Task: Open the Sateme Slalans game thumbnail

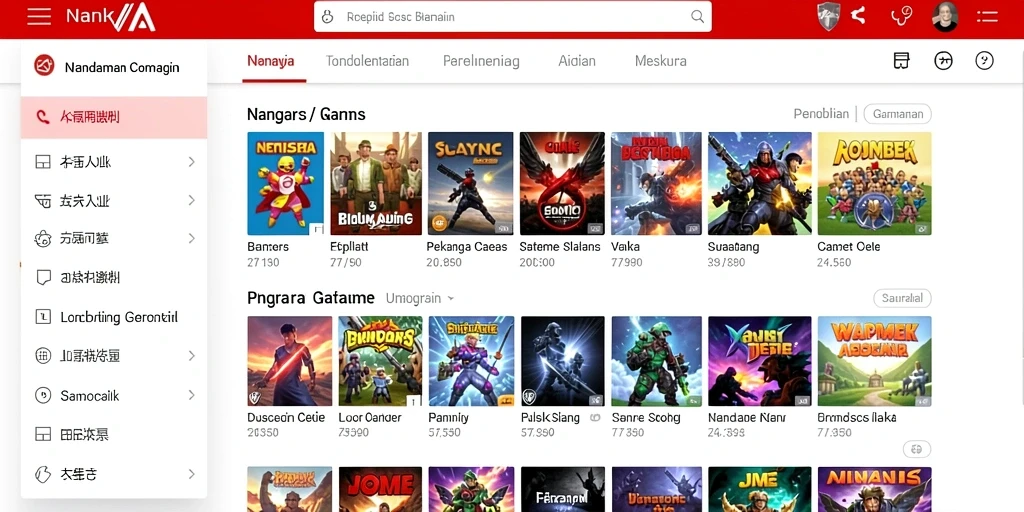Action: 562,184
